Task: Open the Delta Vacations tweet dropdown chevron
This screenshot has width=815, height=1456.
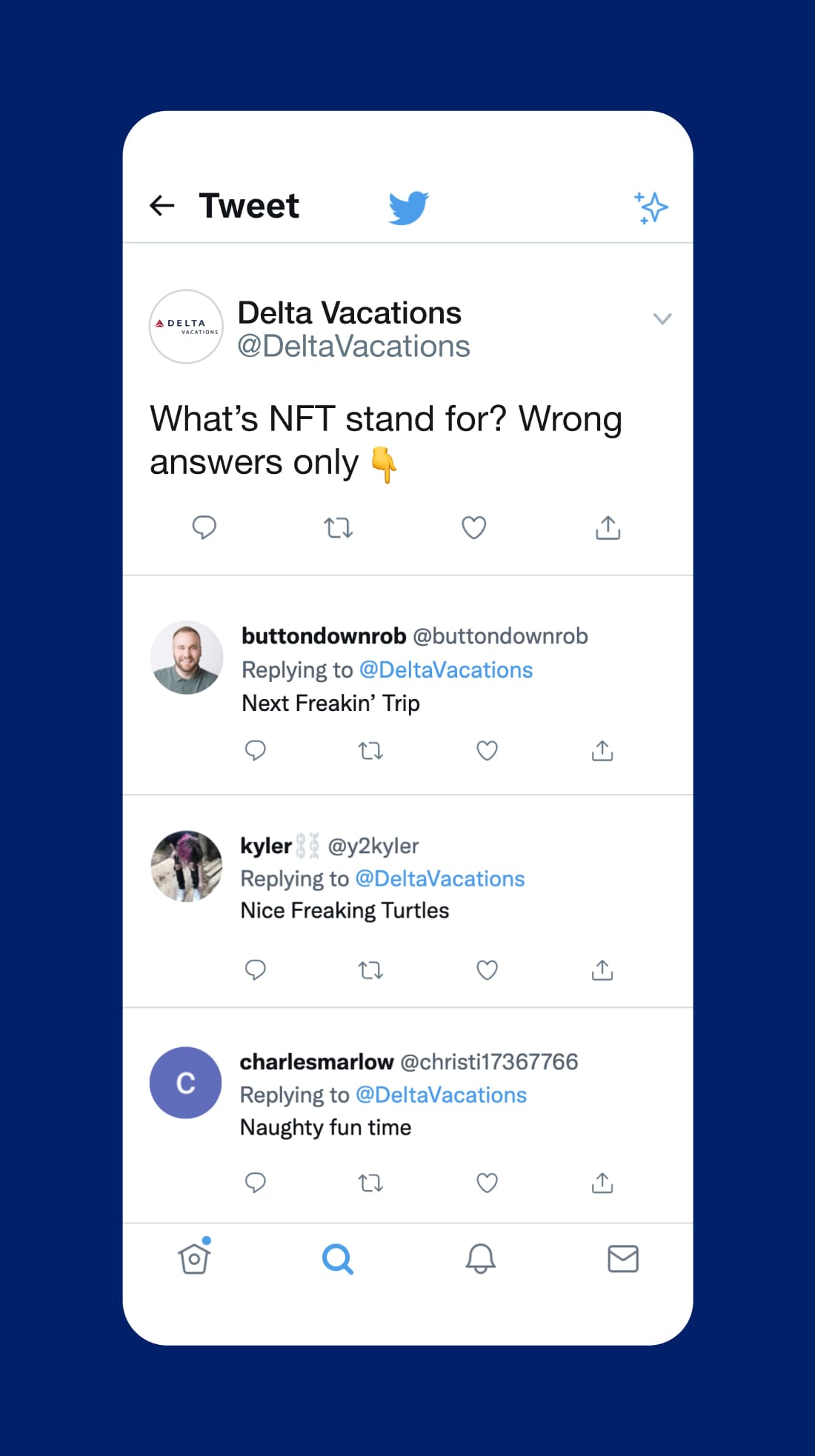Action: click(x=663, y=319)
